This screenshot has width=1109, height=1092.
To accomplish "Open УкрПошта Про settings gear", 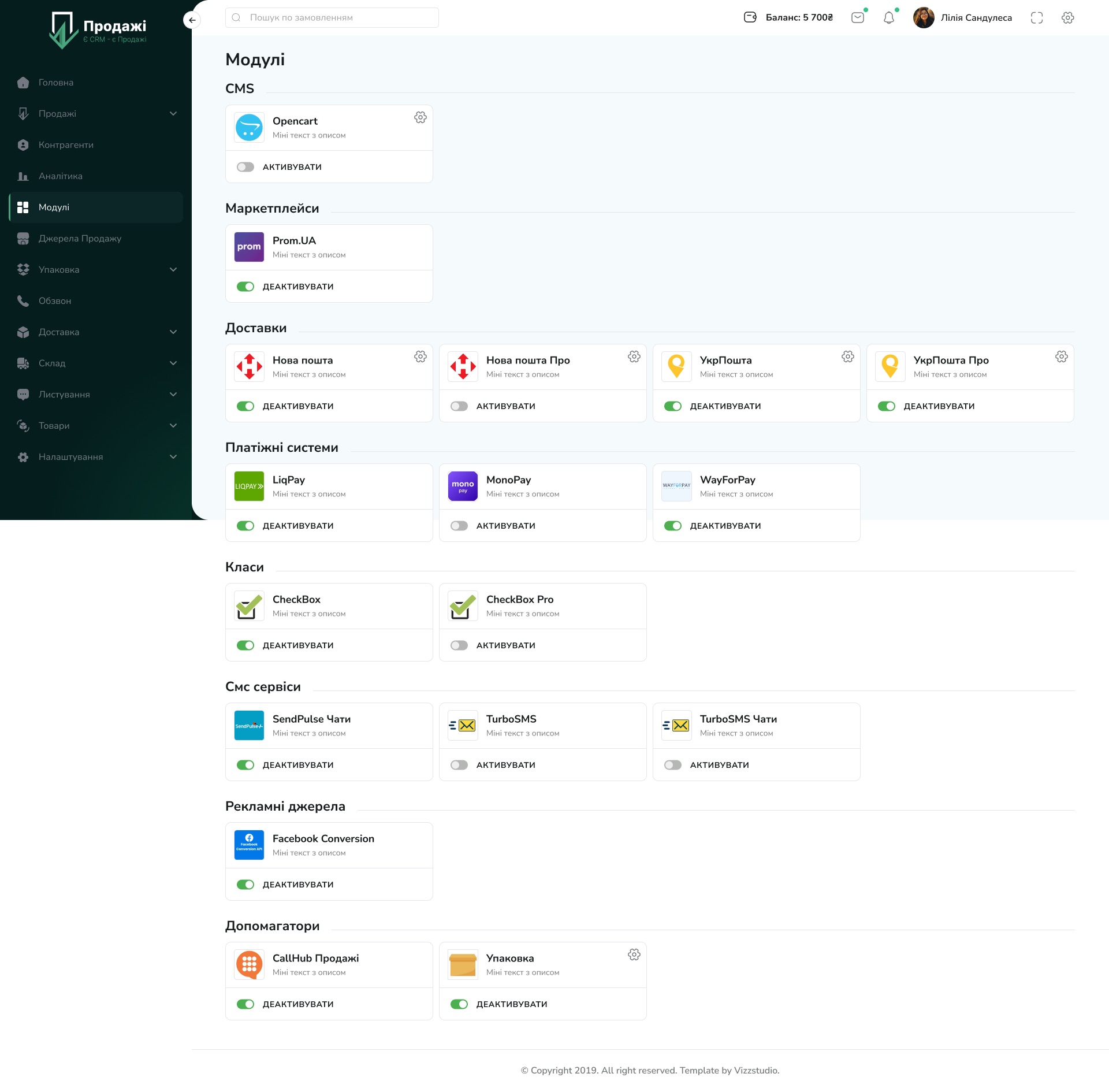I will 1062,356.
